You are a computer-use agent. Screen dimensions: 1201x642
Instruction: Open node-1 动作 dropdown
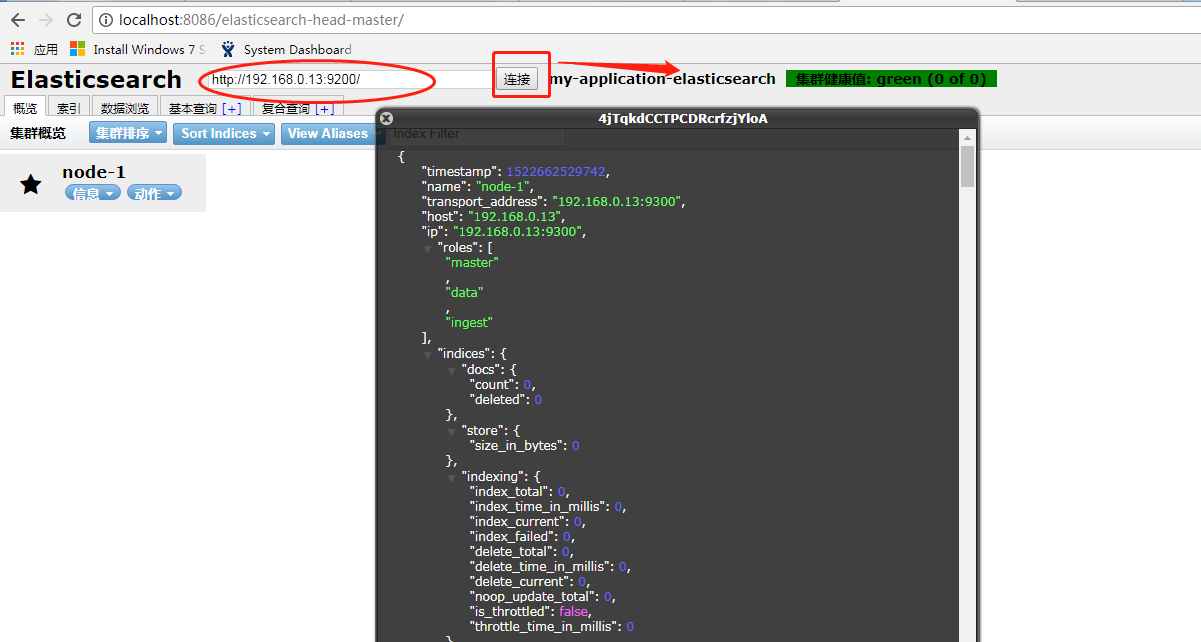pos(154,193)
